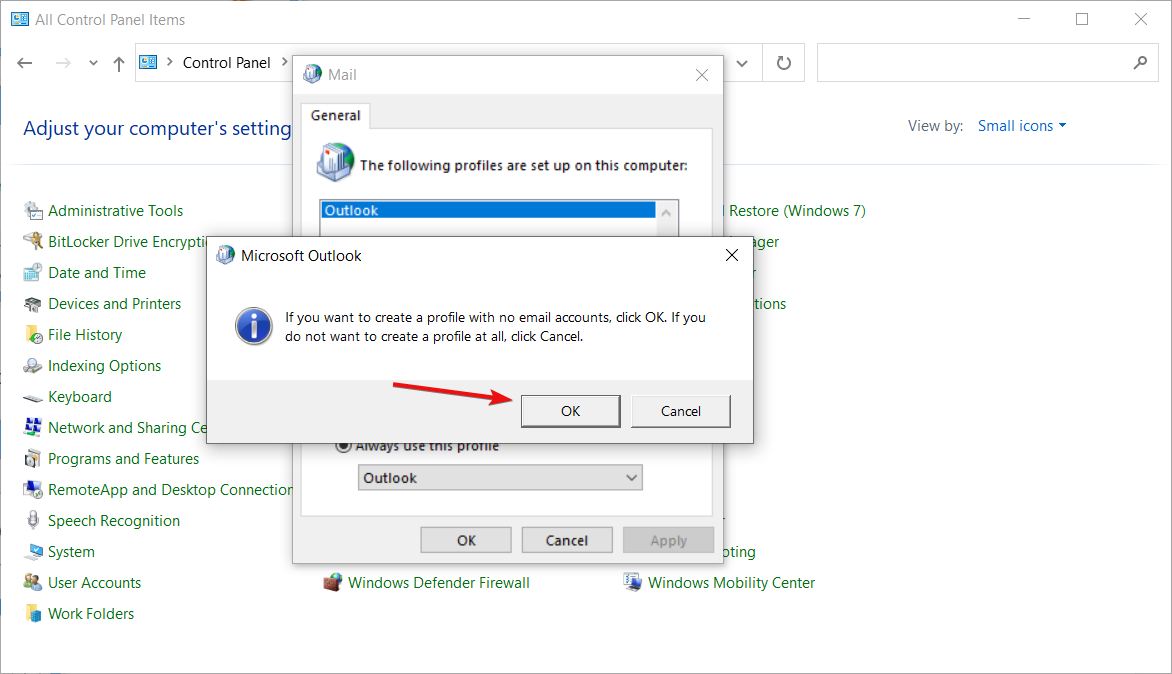Minimize the All Control Panel Items window
Image resolution: width=1172 pixels, height=674 pixels.
pyautogui.click(x=1024, y=19)
